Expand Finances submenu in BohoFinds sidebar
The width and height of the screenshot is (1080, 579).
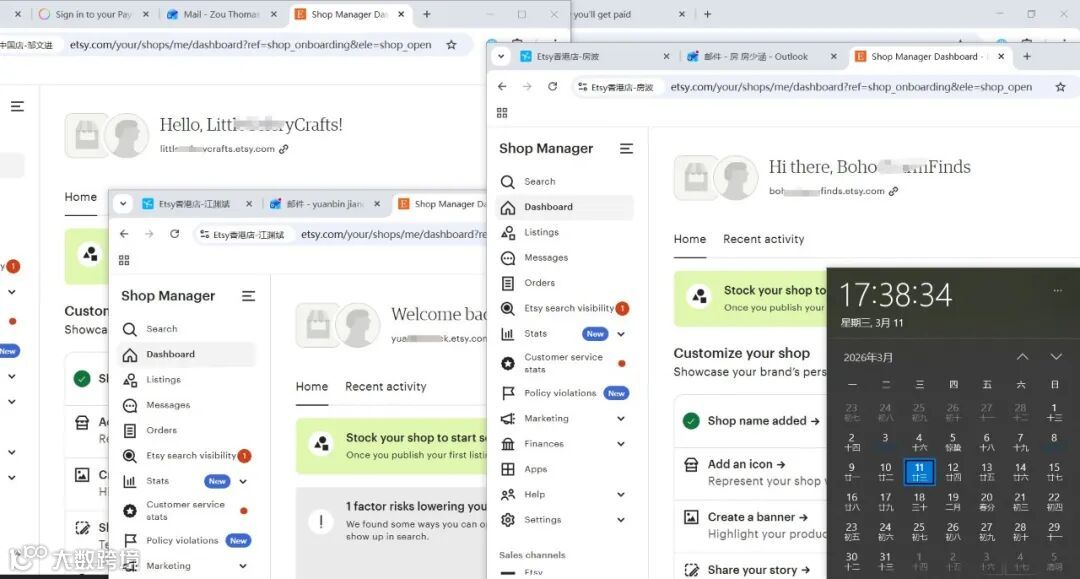[x=621, y=444]
